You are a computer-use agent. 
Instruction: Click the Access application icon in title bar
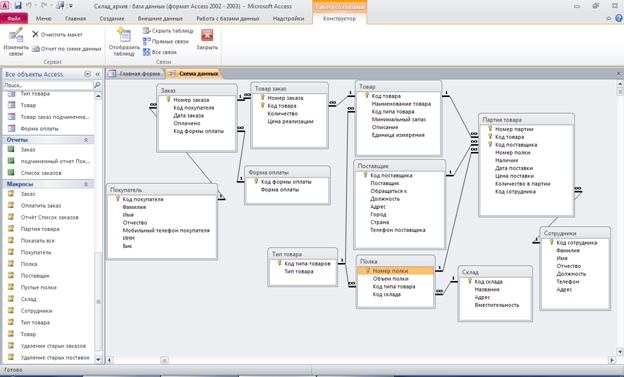4,6
